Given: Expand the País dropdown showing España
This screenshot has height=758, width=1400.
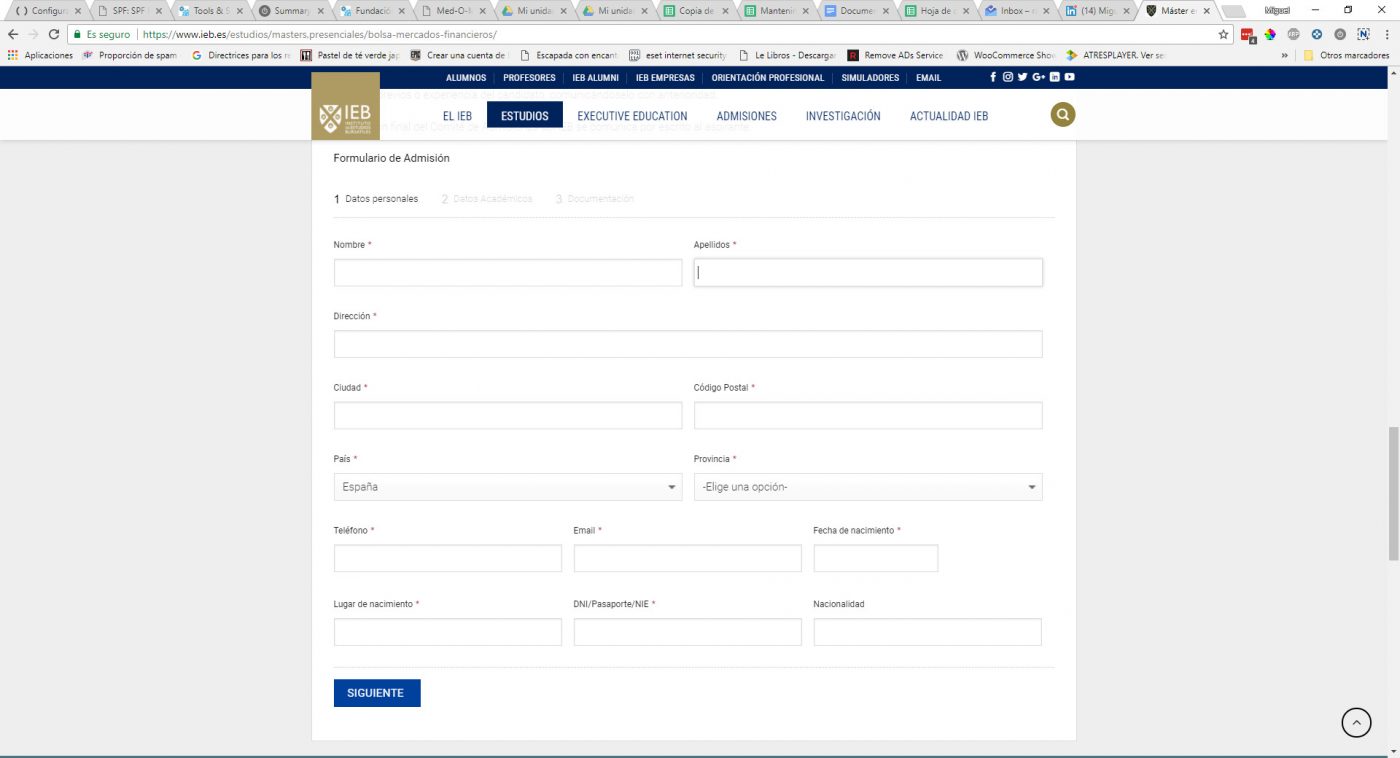Looking at the screenshot, I should [507, 487].
